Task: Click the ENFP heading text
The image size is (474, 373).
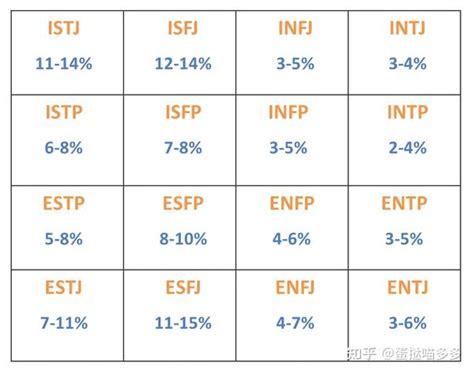Action: [x=292, y=203]
